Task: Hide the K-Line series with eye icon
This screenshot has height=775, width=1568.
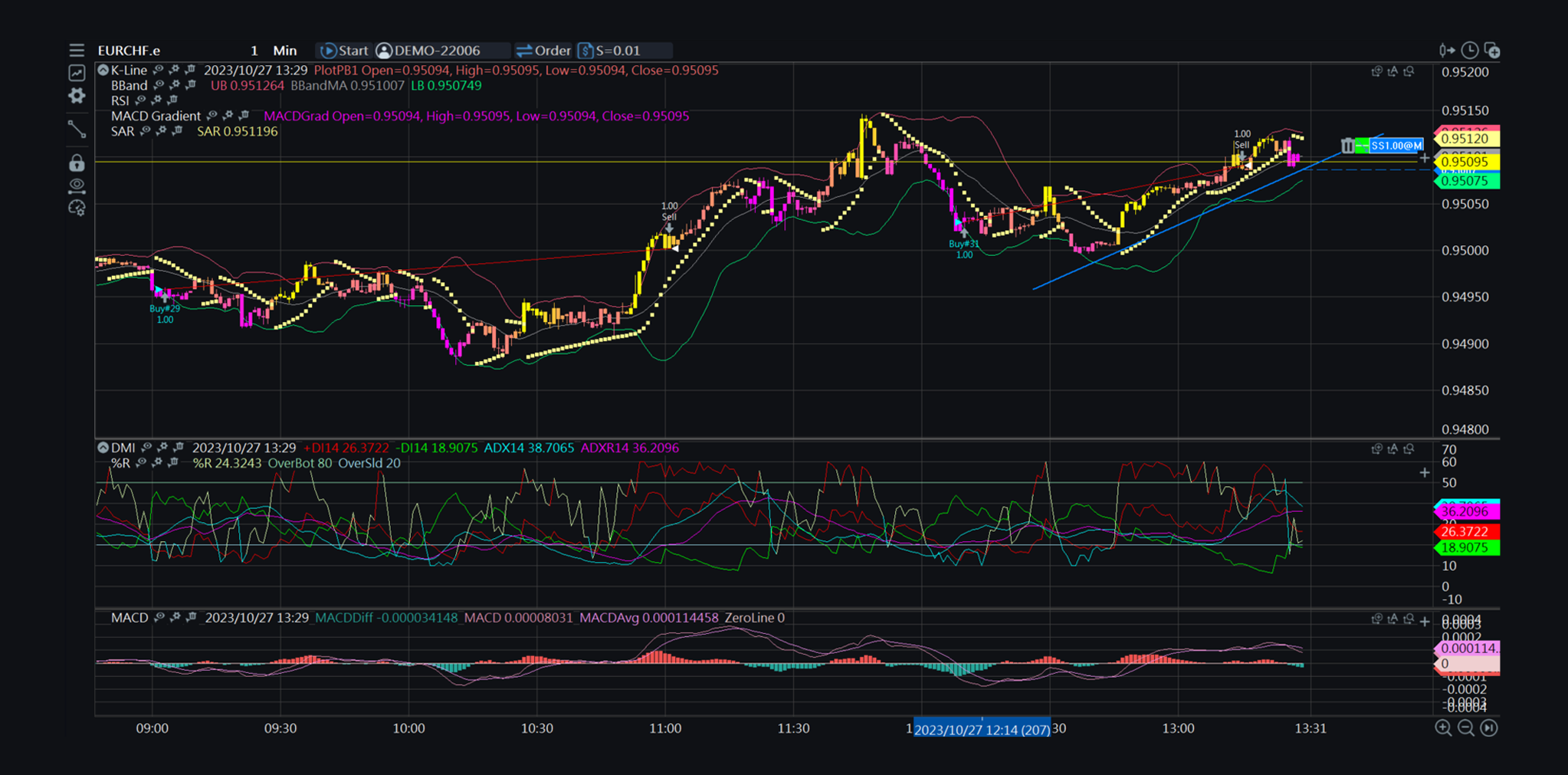Action: [158, 71]
